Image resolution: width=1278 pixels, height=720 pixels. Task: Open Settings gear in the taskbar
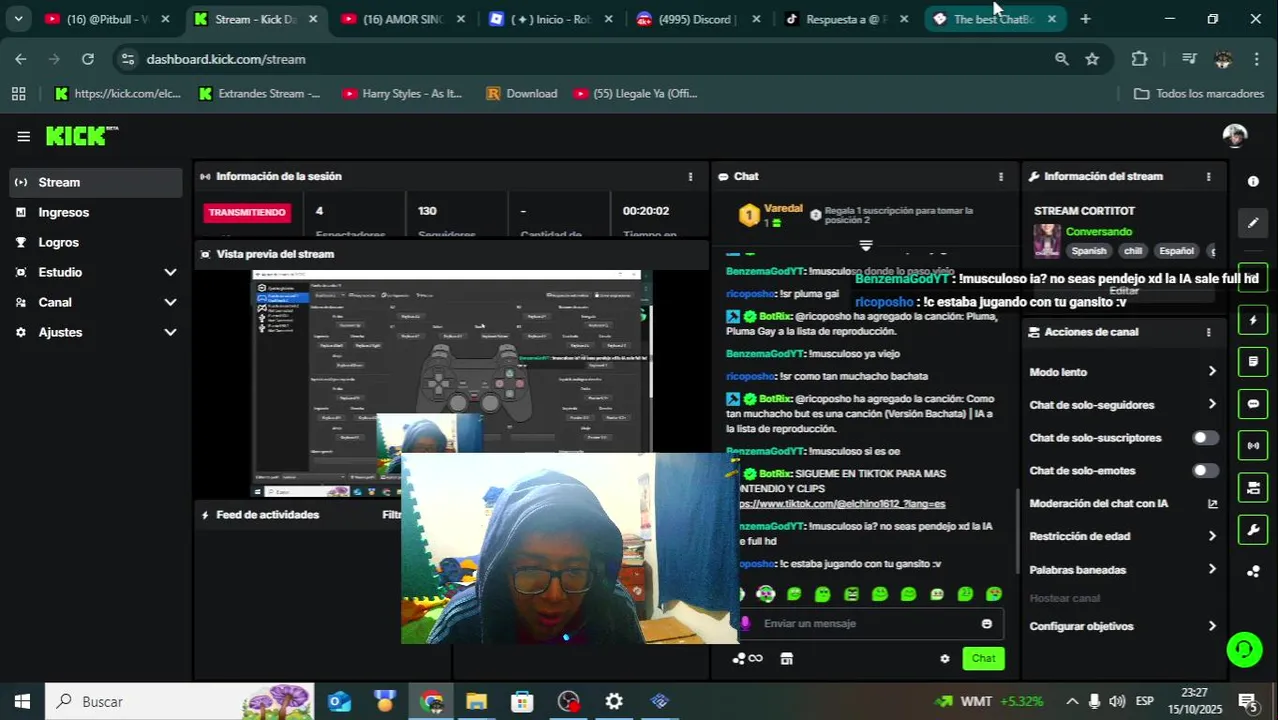(x=614, y=702)
